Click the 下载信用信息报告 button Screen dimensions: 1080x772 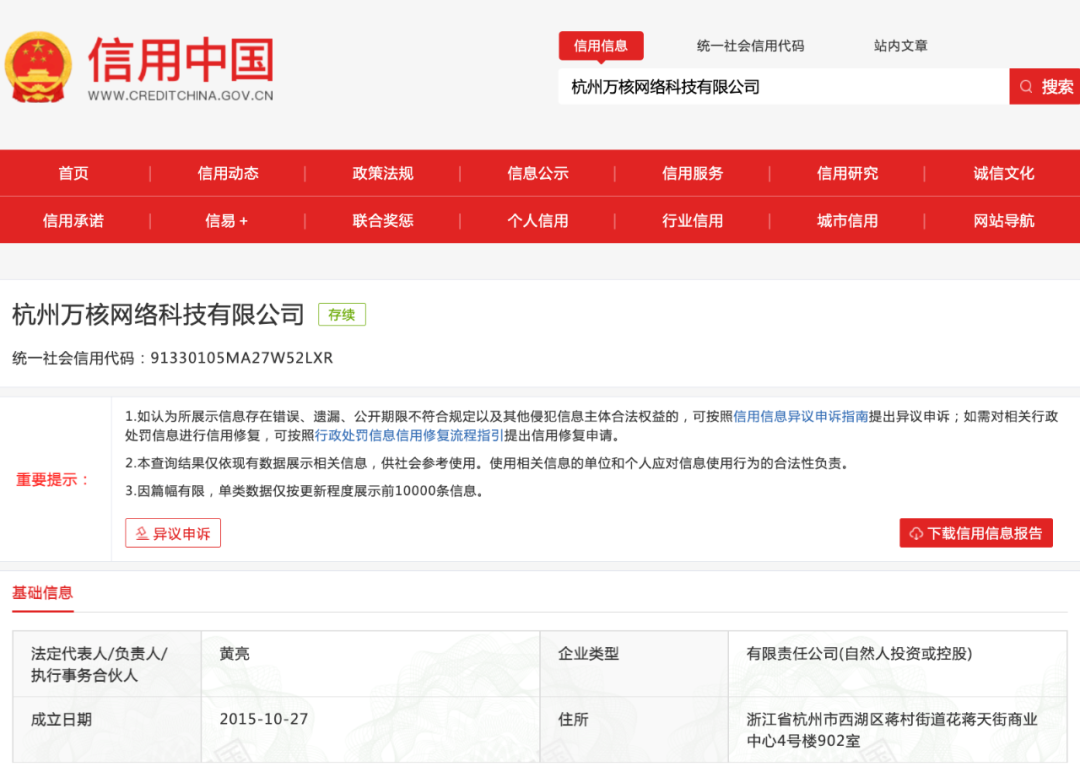[975, 532]
